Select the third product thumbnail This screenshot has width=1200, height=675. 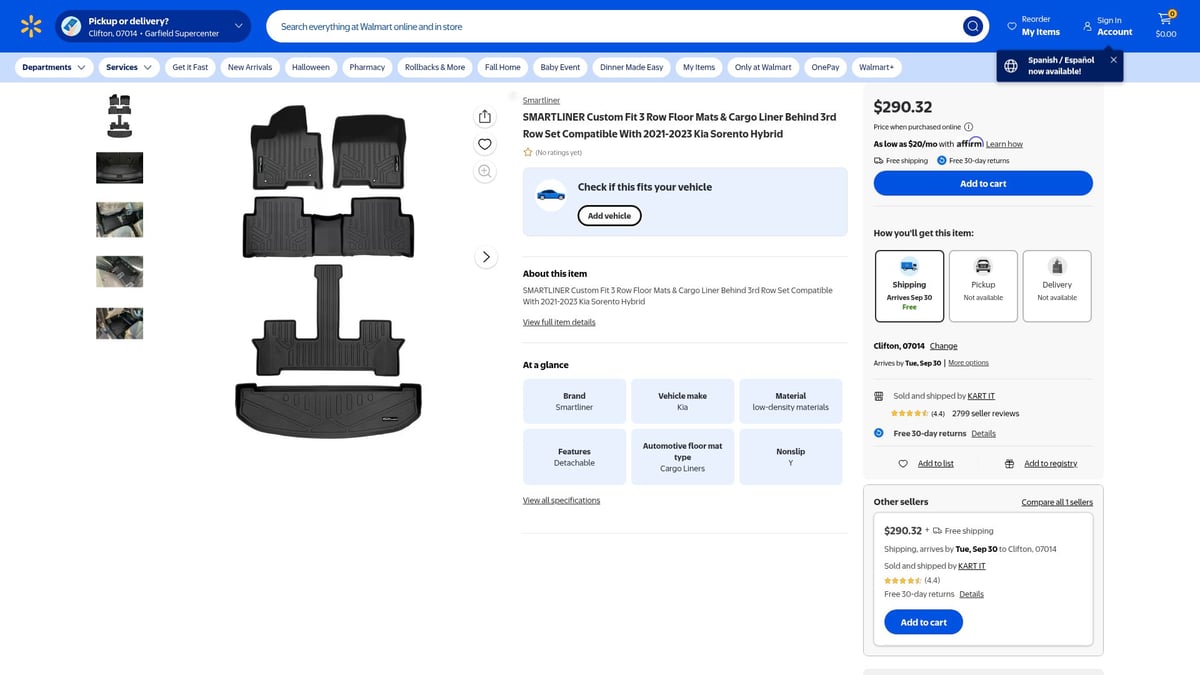coord(120,219)
